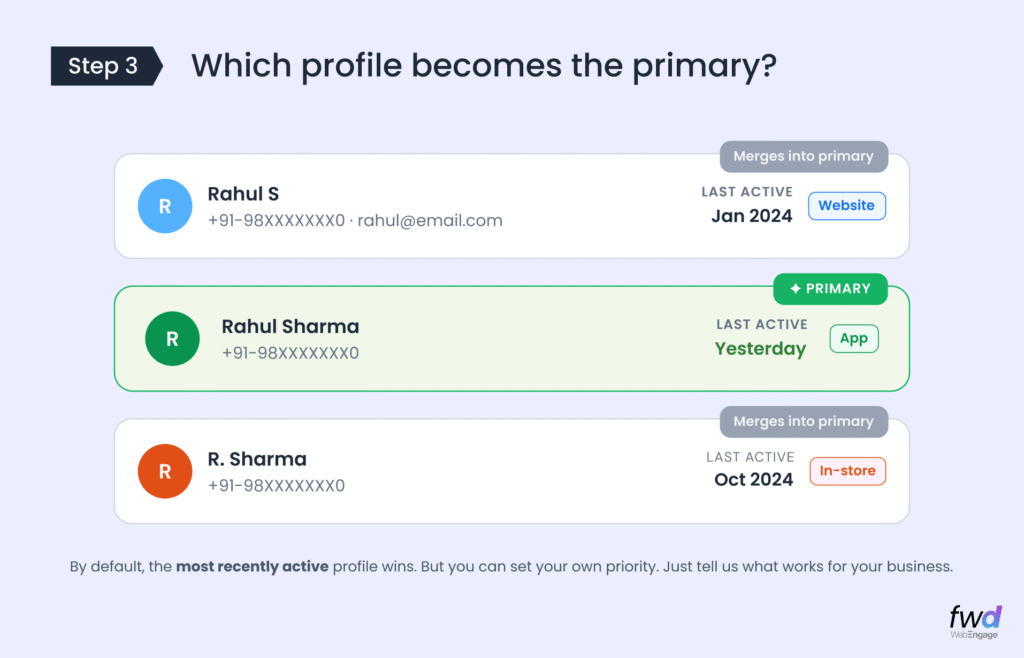This screenshot has height=658, width=1024.
Task: Click the fwd WebEngage logo
Action: point(975,621)
